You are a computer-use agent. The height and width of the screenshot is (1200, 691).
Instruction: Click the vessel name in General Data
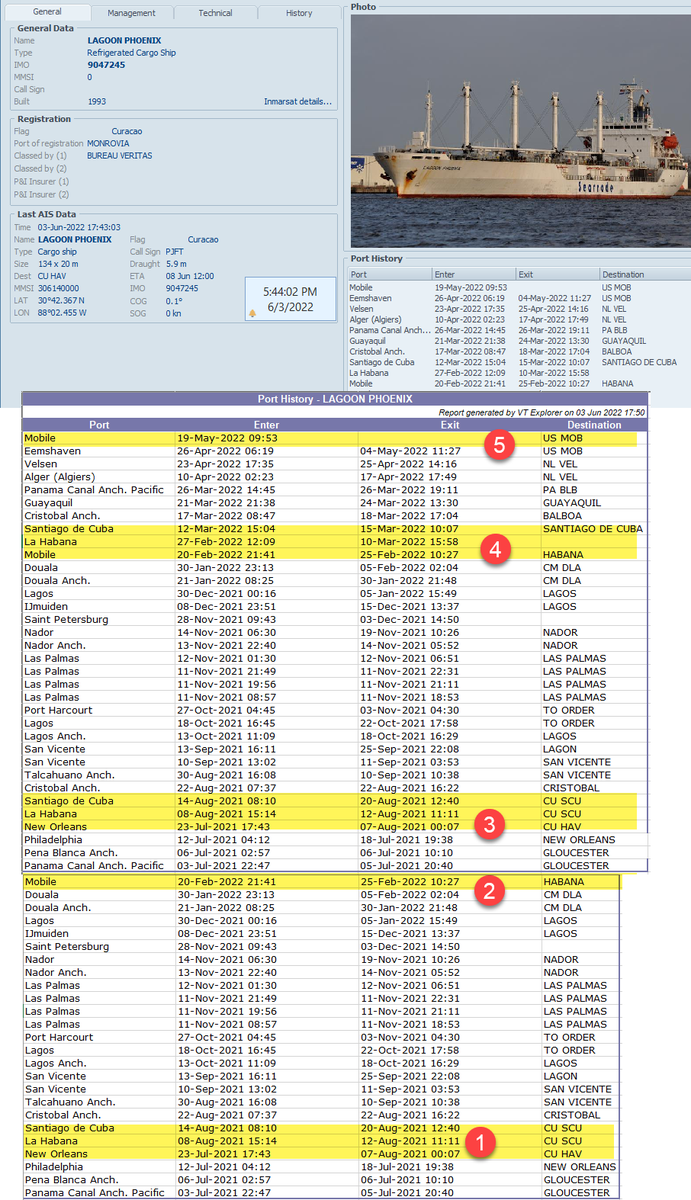point(124,40)
